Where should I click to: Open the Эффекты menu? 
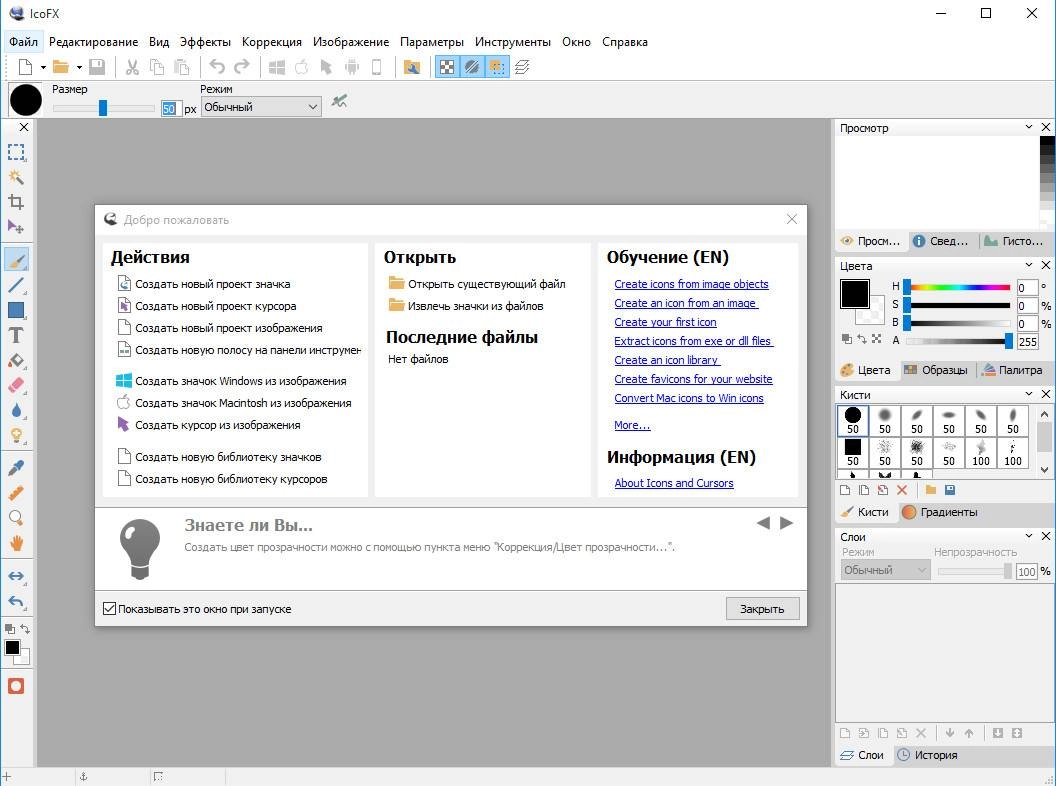(205, 42)
